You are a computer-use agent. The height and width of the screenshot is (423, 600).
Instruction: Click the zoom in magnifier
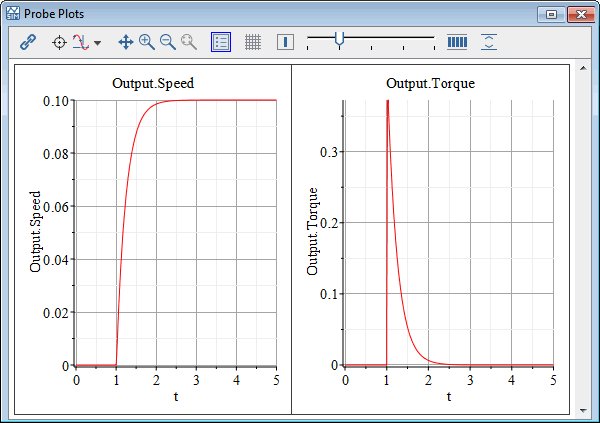(147, 42)
